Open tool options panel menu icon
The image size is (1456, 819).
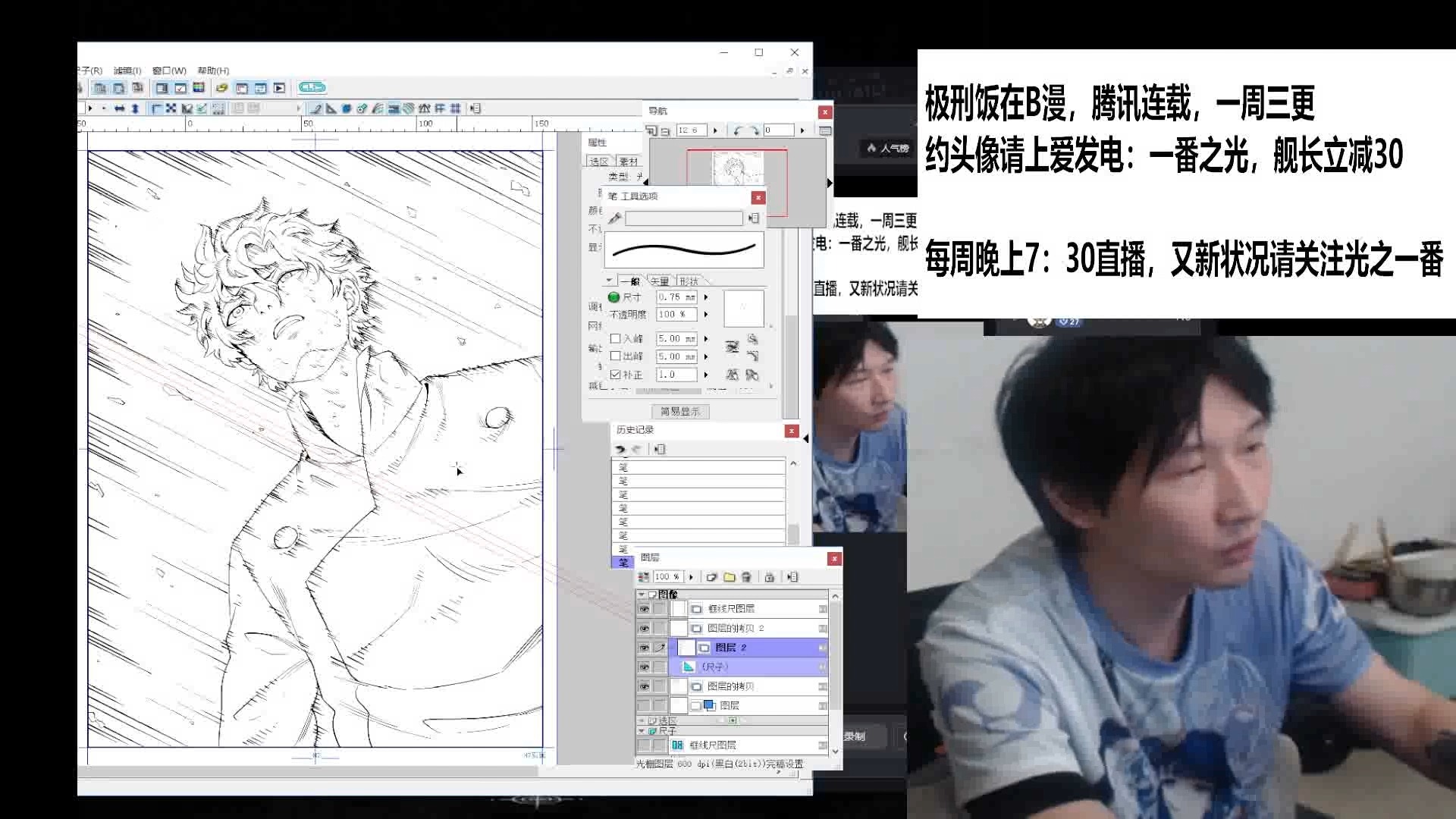tap(754, 218)
